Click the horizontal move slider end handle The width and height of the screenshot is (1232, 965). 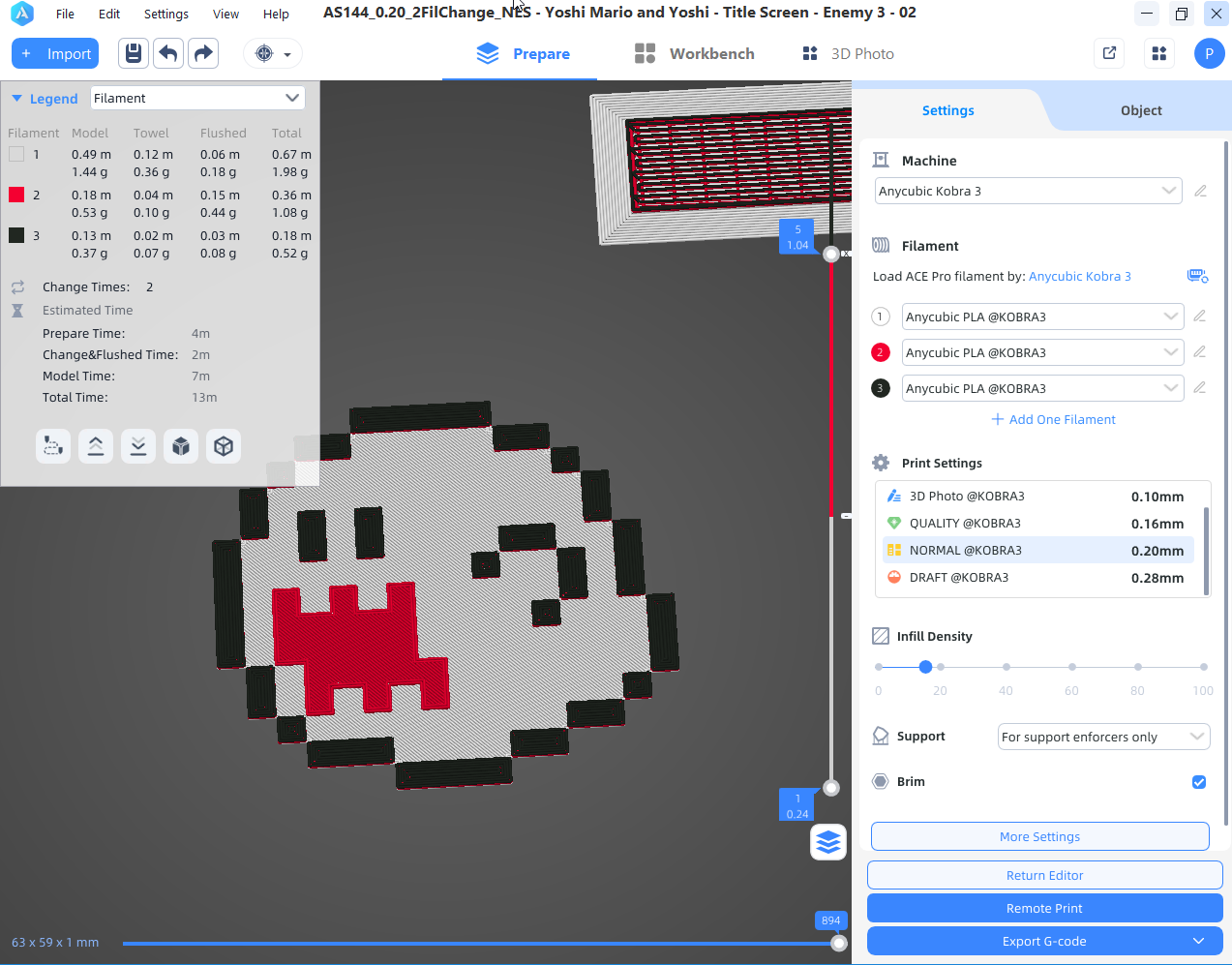coord(839,943)
